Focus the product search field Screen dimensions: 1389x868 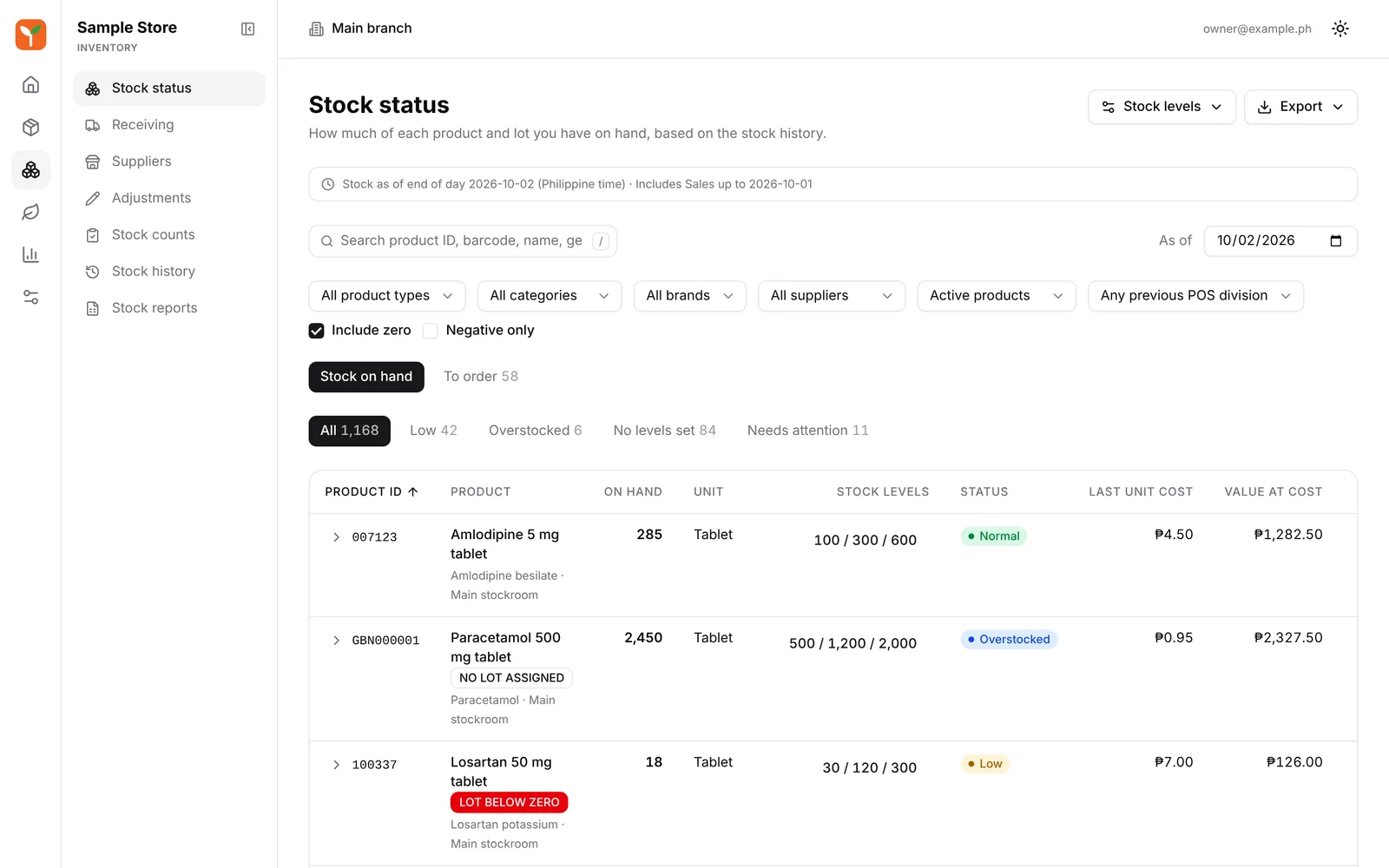click(x=463, y=241)
